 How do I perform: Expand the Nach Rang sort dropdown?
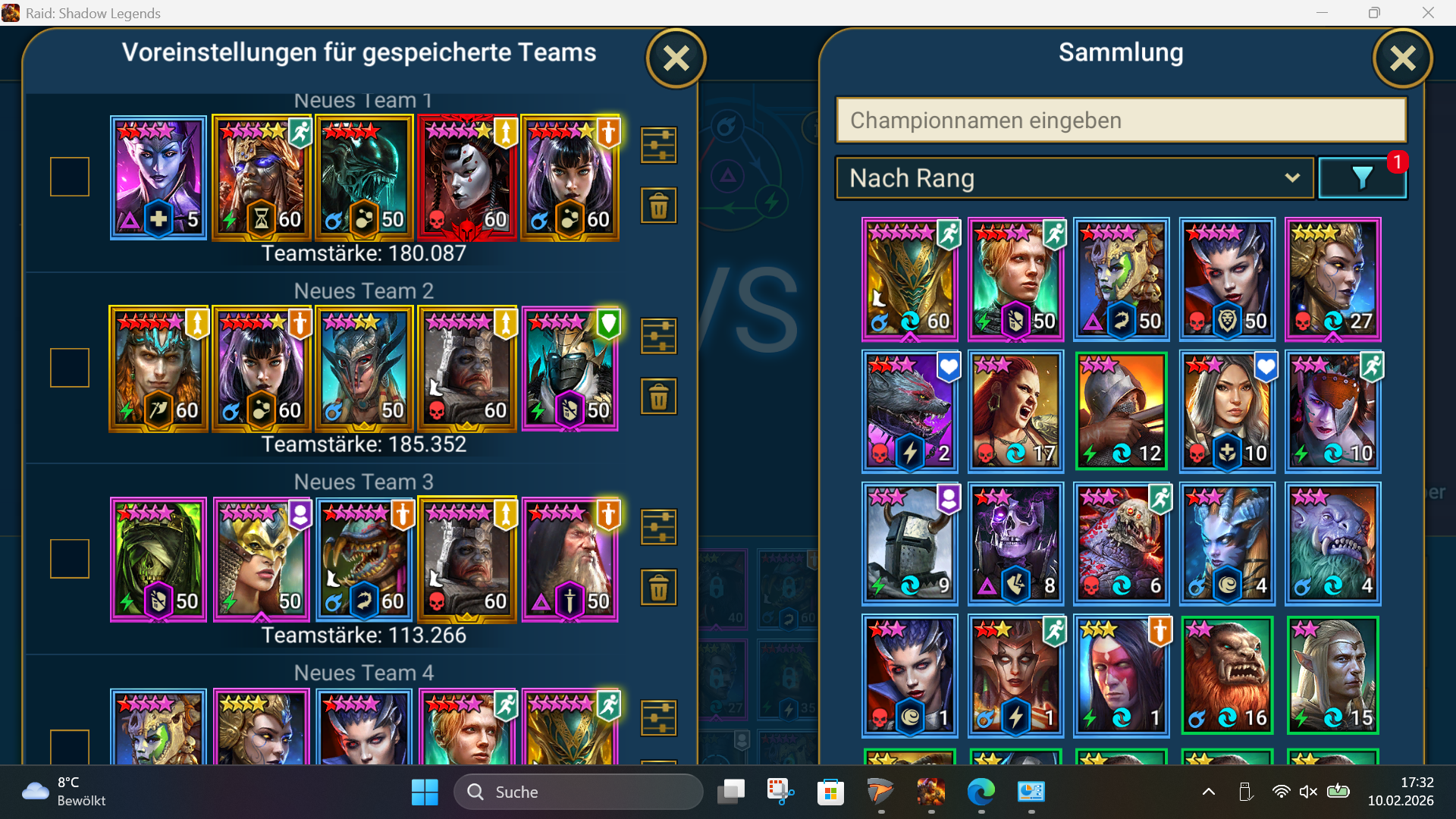1075,178
